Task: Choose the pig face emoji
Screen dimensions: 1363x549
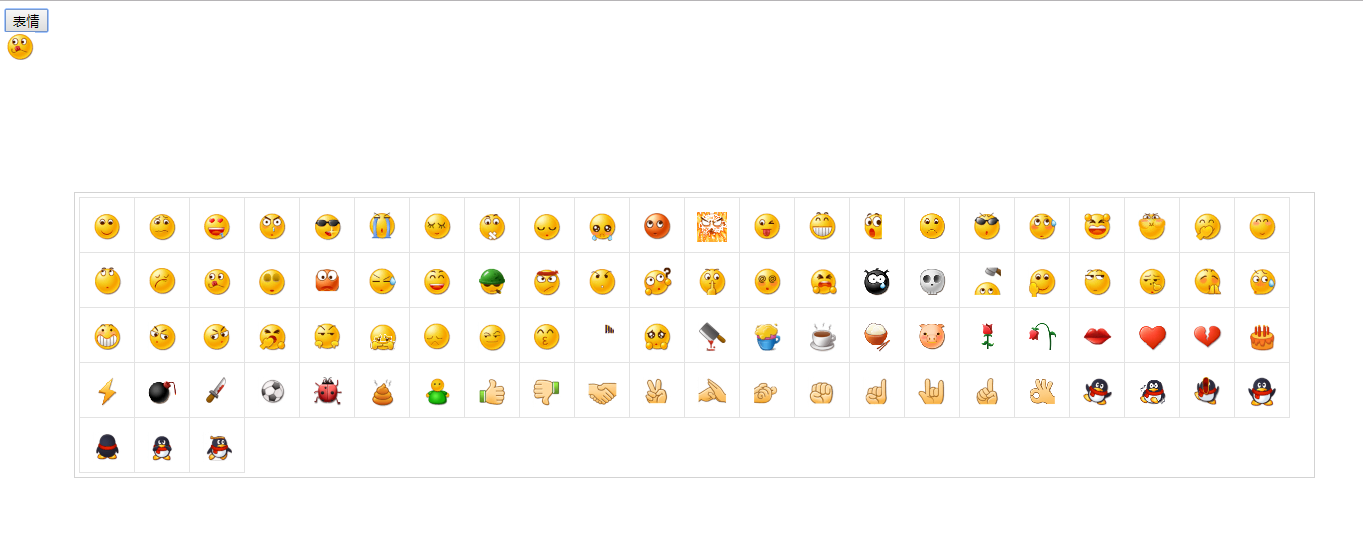Action: [x=932, y=337]
